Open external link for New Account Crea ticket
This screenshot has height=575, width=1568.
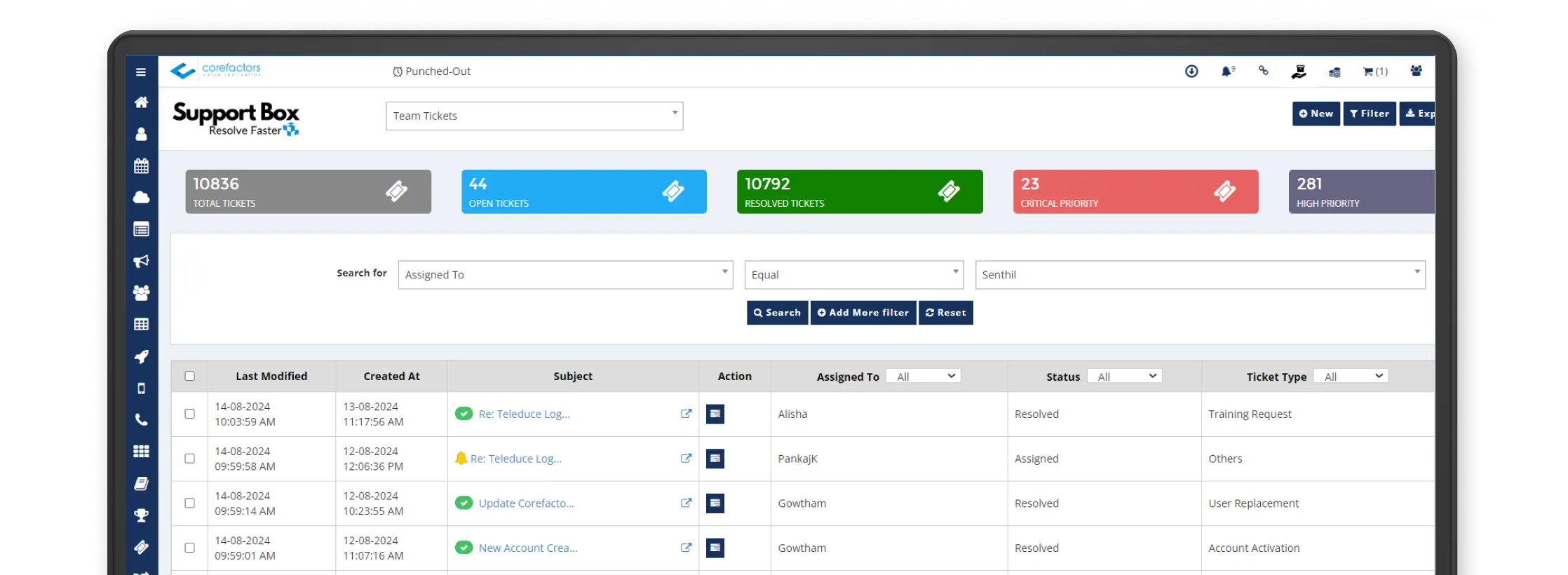click(x=686, y=548)
